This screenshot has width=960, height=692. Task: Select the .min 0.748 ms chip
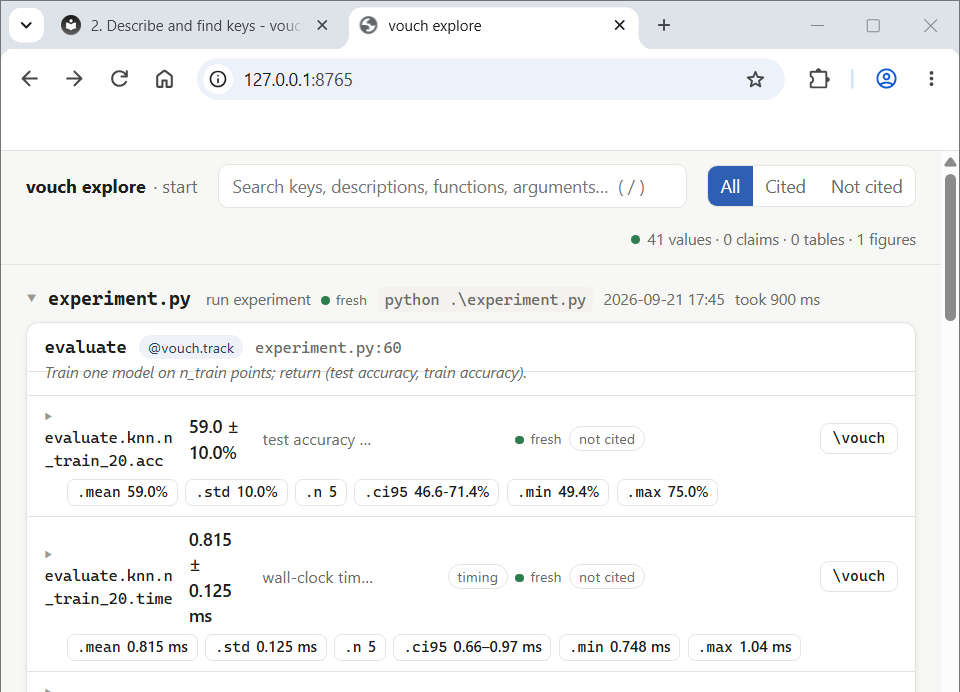tap(620, 647)
